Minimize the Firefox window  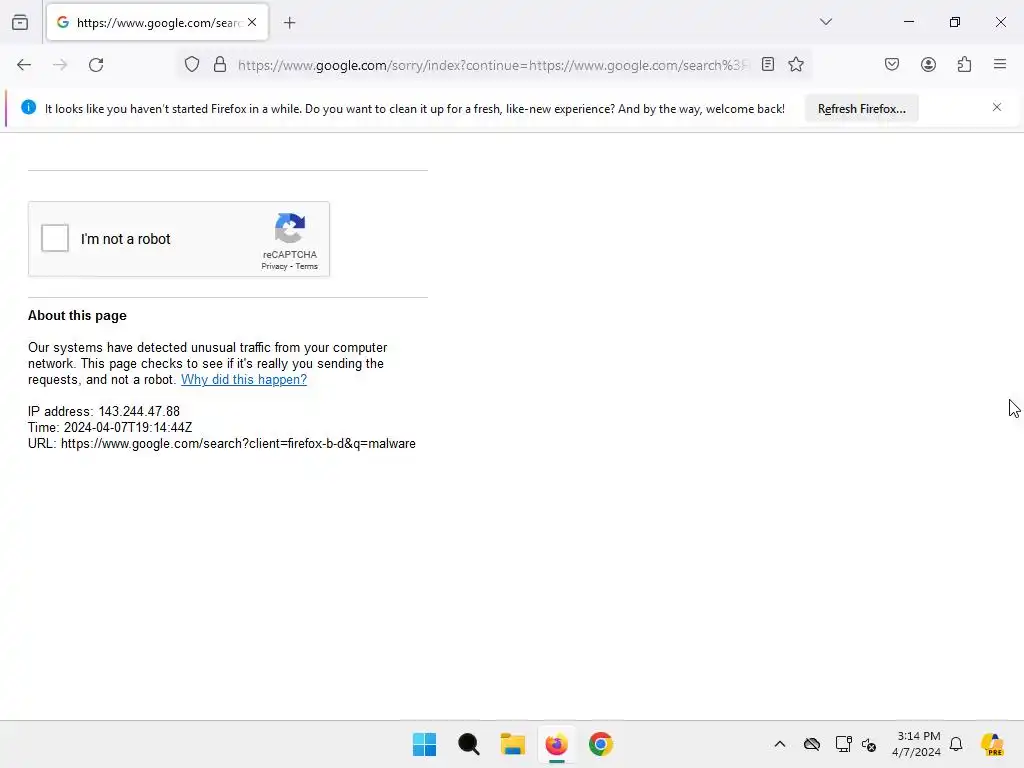coord(908,22)
